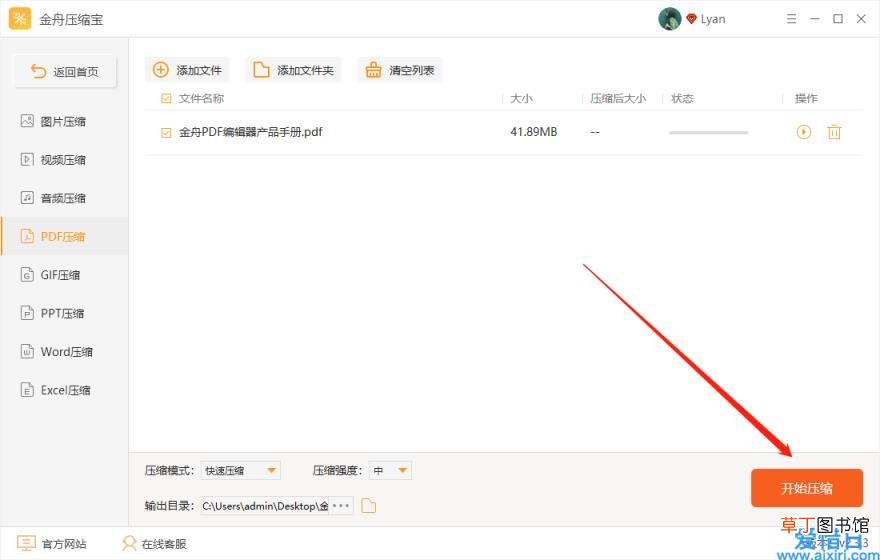Open the output folder icon
880x560 pixels.
pos(368,506)
